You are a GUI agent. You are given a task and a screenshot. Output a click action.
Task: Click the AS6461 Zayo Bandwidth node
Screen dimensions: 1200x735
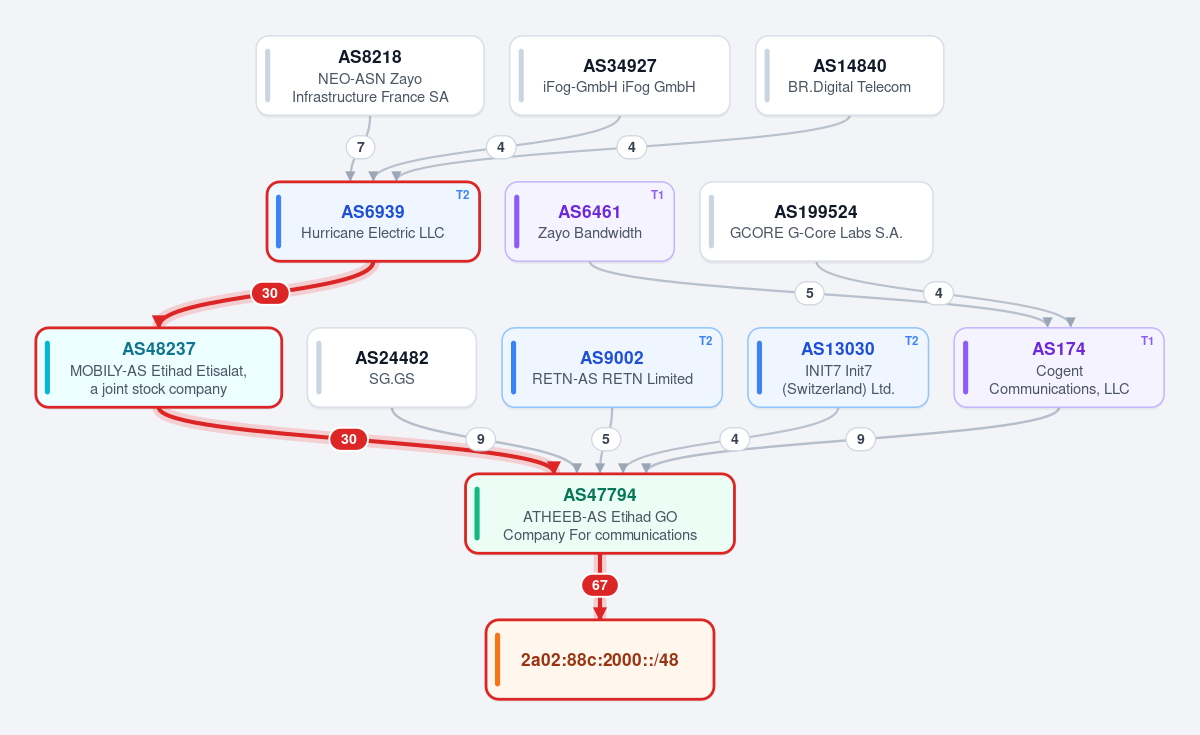coord(590,222)
